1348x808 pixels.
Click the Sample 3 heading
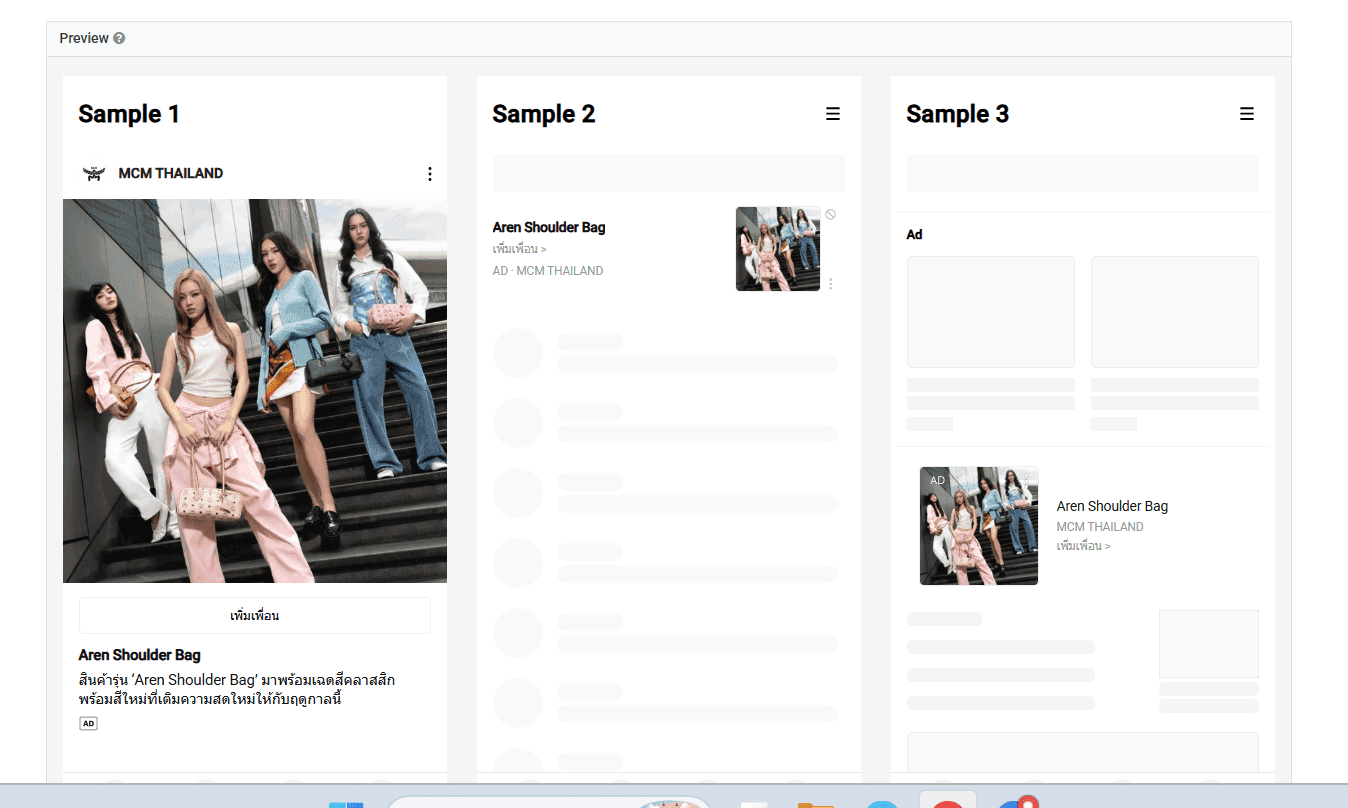coord(958,114)
